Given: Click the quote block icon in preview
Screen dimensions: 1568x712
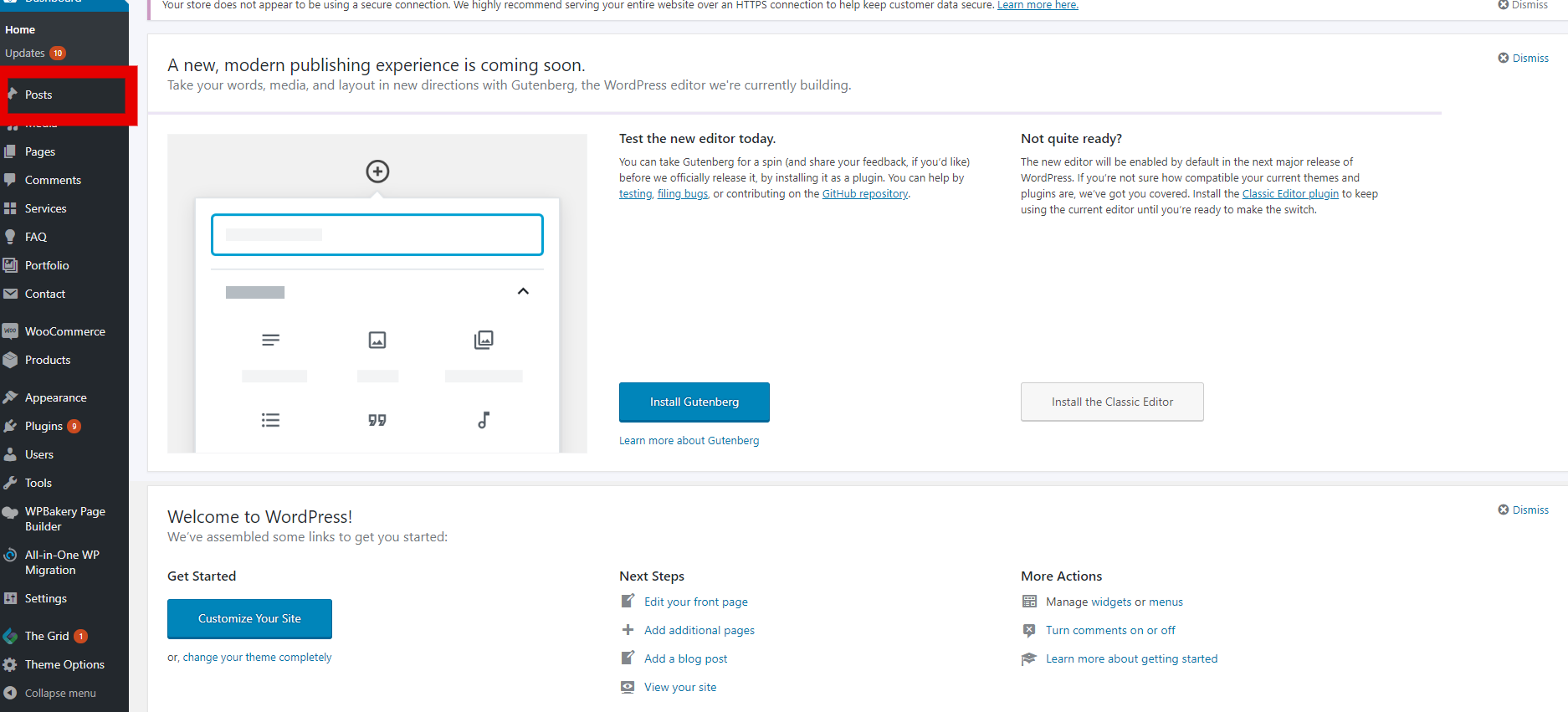Looking at the screenshot, I should pos(377,420).
